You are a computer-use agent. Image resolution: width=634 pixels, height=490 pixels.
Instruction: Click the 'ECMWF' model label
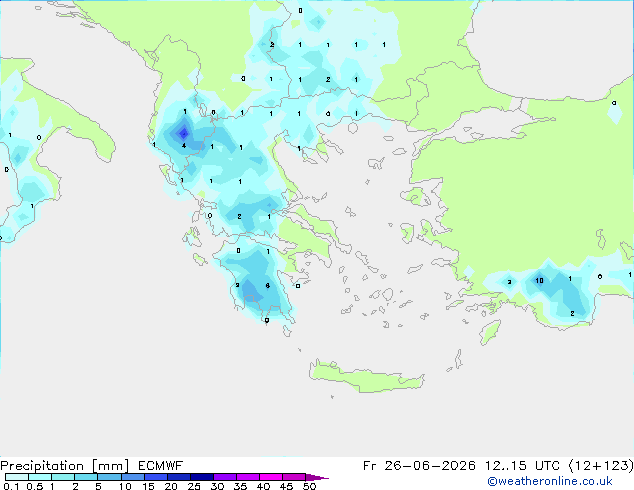point(161,466)
